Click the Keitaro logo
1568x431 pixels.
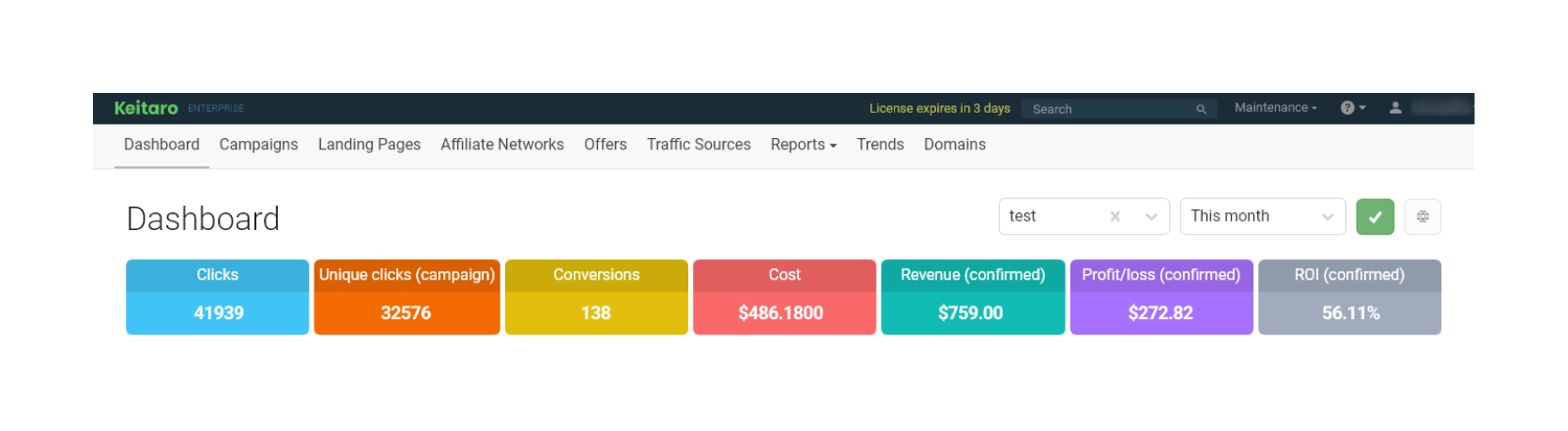click(x=146, y=108)
